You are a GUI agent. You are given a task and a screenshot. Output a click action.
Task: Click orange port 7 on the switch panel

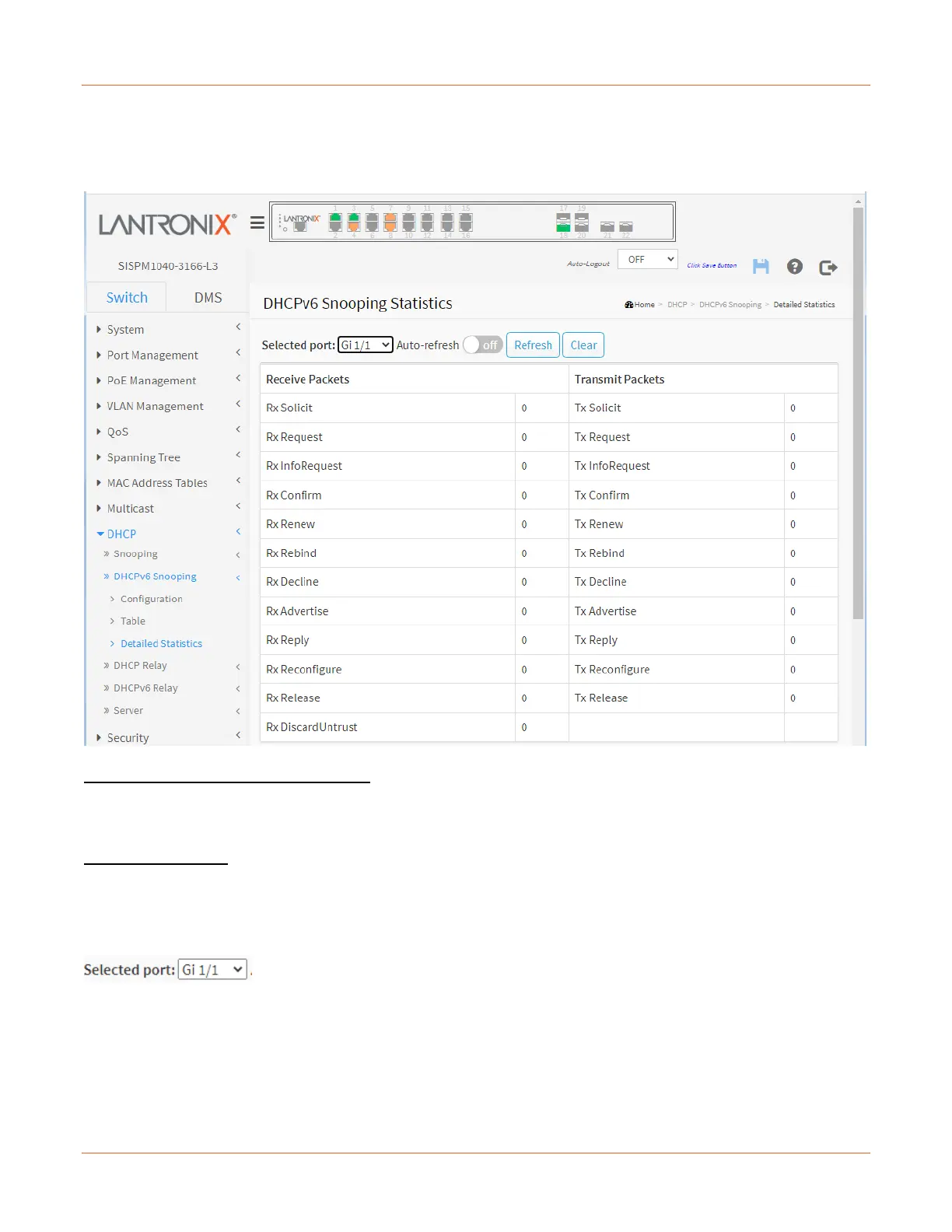click(390, 219)
